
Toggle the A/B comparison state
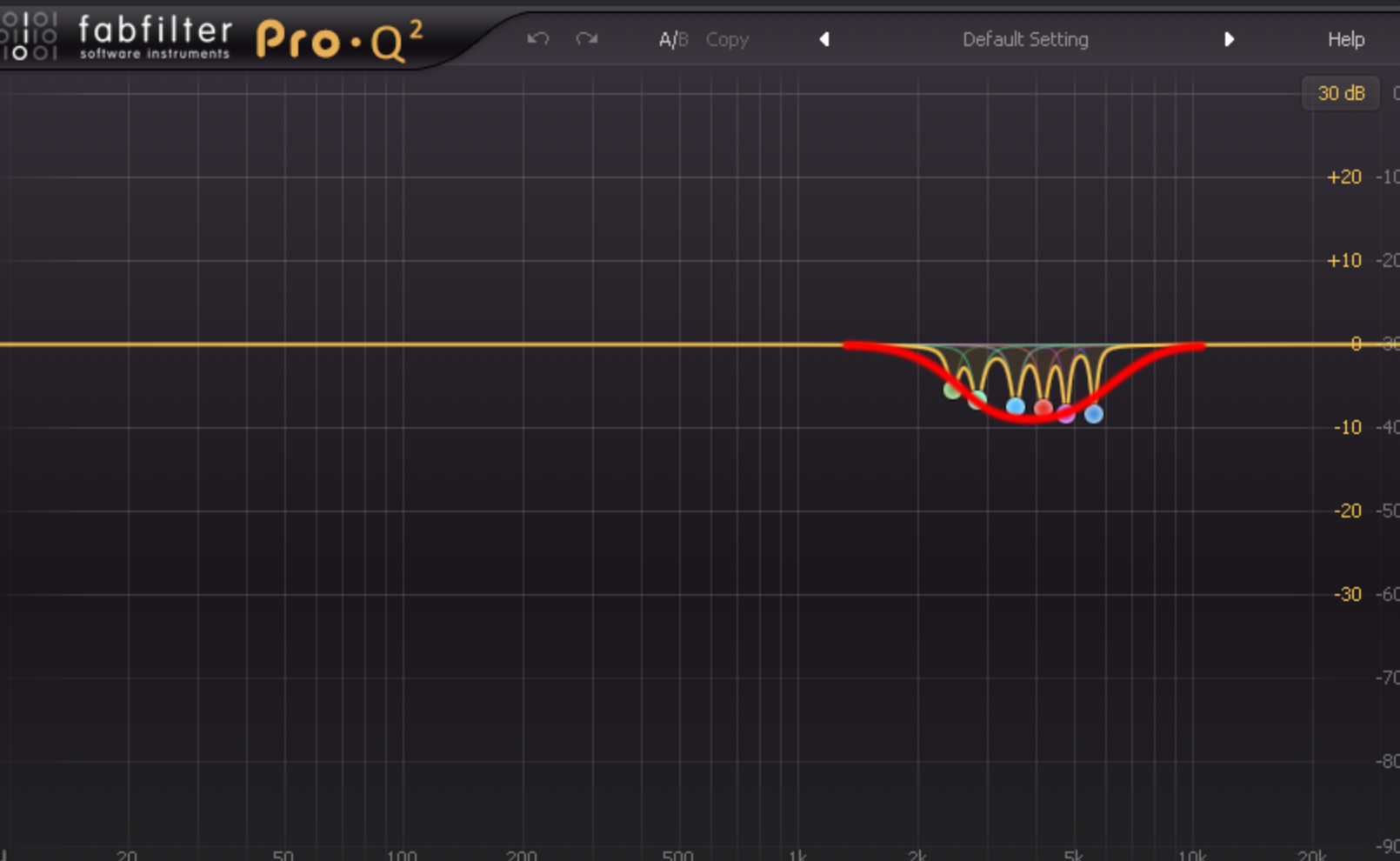pos(673,39)
